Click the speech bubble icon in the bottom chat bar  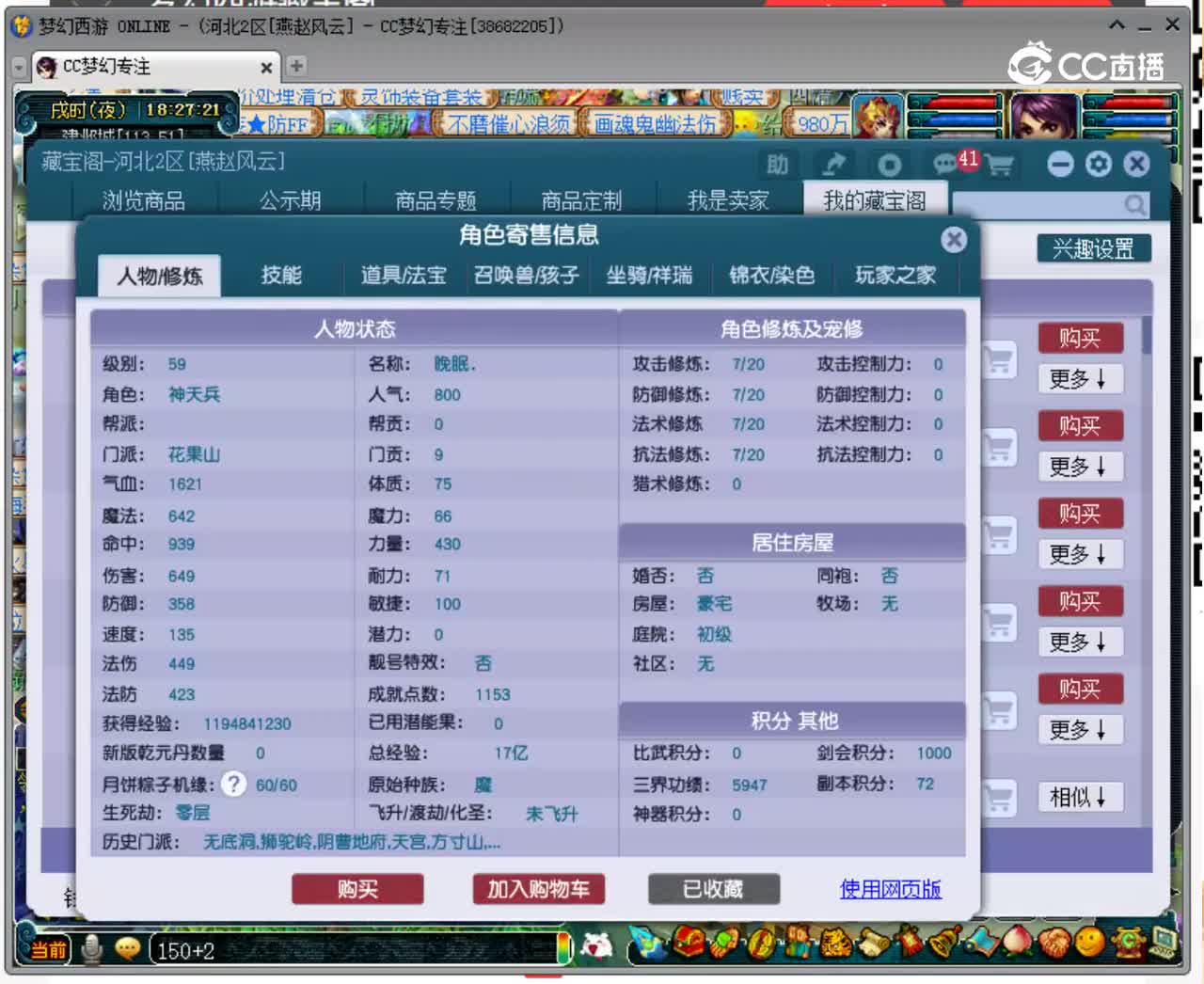click(x=128, y=949)
